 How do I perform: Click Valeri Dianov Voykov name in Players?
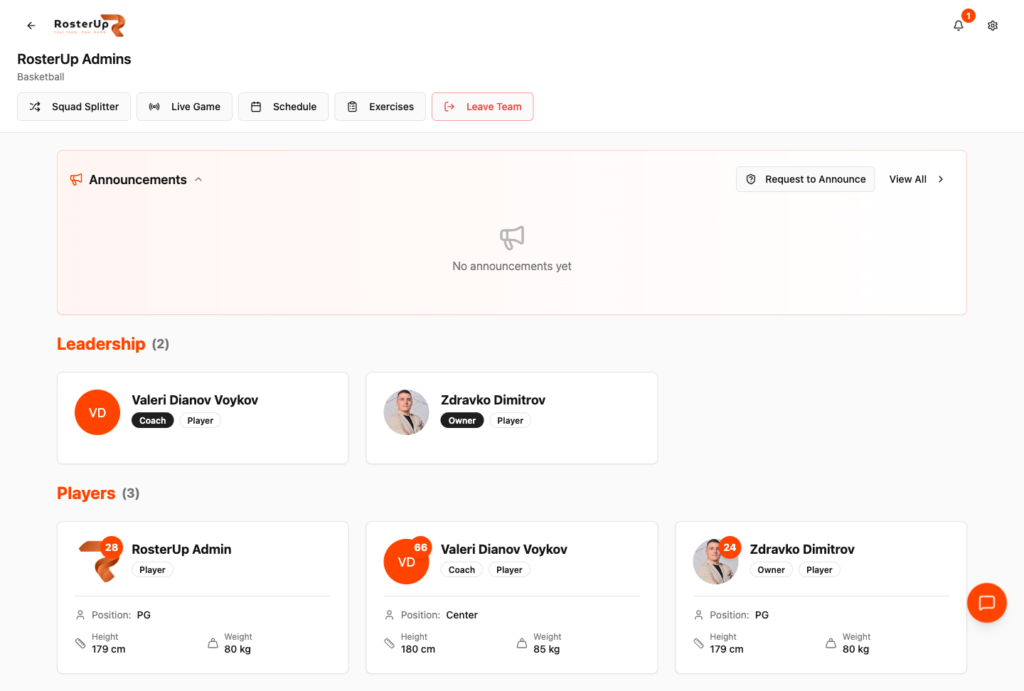tap(504, 549)
